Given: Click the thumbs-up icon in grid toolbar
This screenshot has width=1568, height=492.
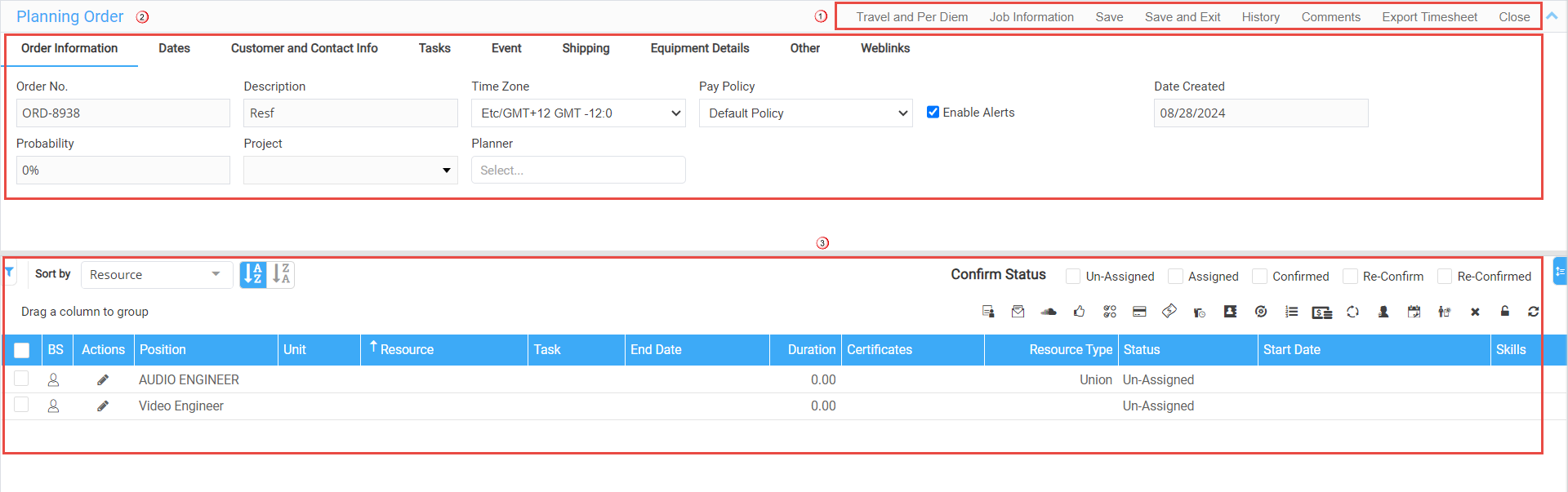Looking at the screenshot, I should pyautogui.click(x=1079, y=312).
